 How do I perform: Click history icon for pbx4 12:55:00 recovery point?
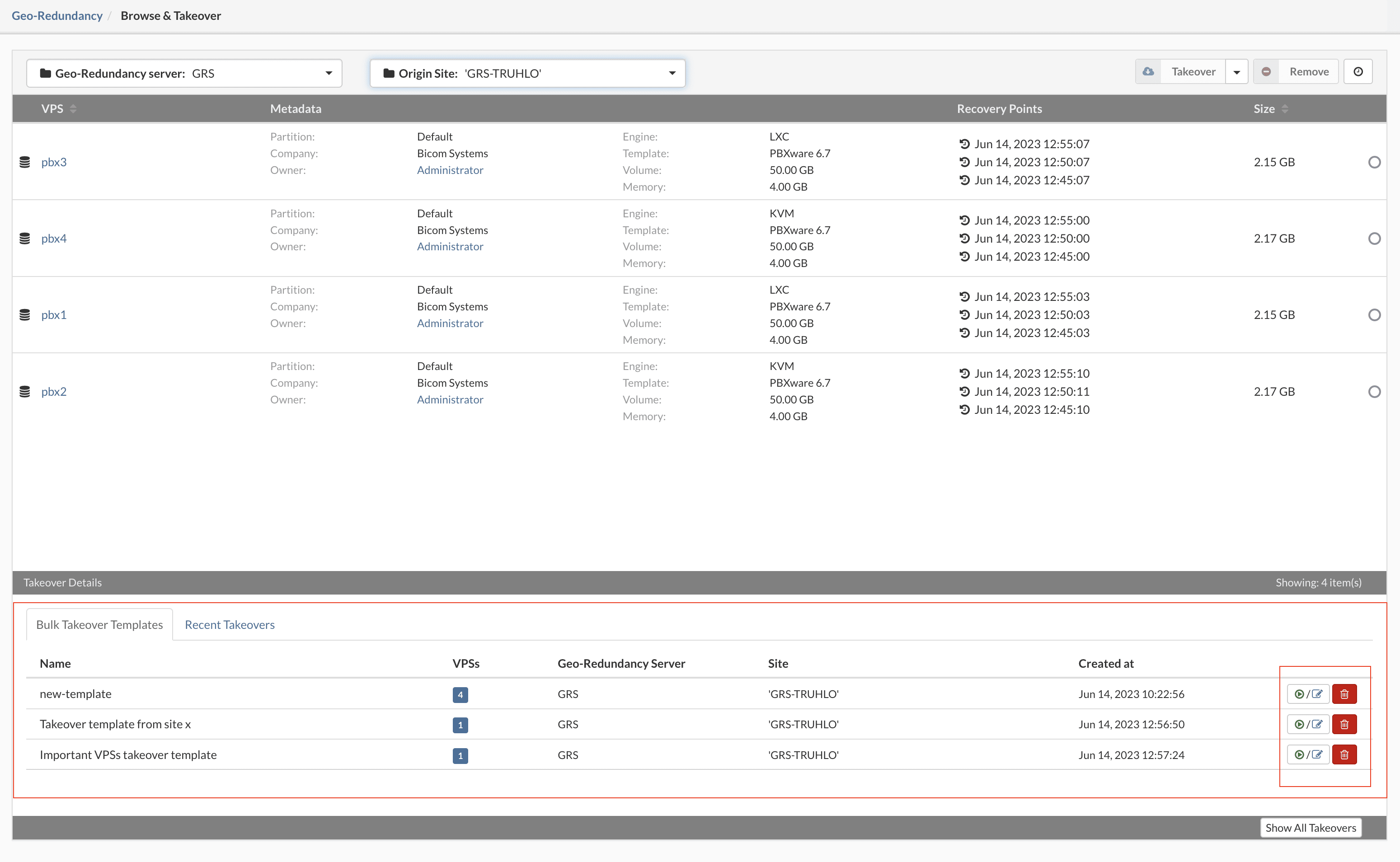[x=964, y=220]
